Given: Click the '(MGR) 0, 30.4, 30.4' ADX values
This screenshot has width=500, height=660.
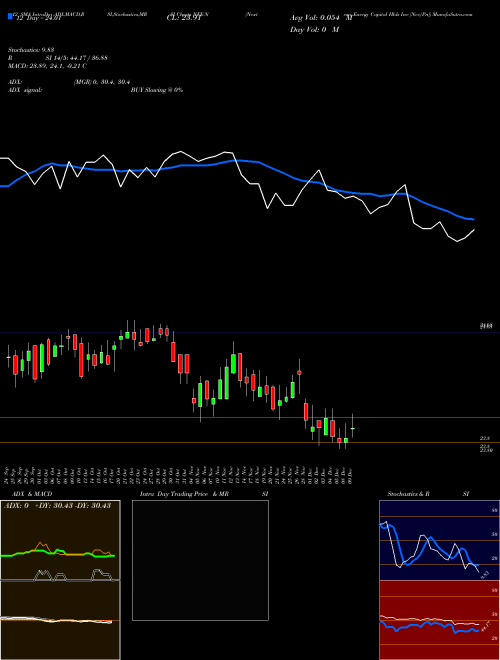Looking at the screenshot, I should tap(101, 82).
